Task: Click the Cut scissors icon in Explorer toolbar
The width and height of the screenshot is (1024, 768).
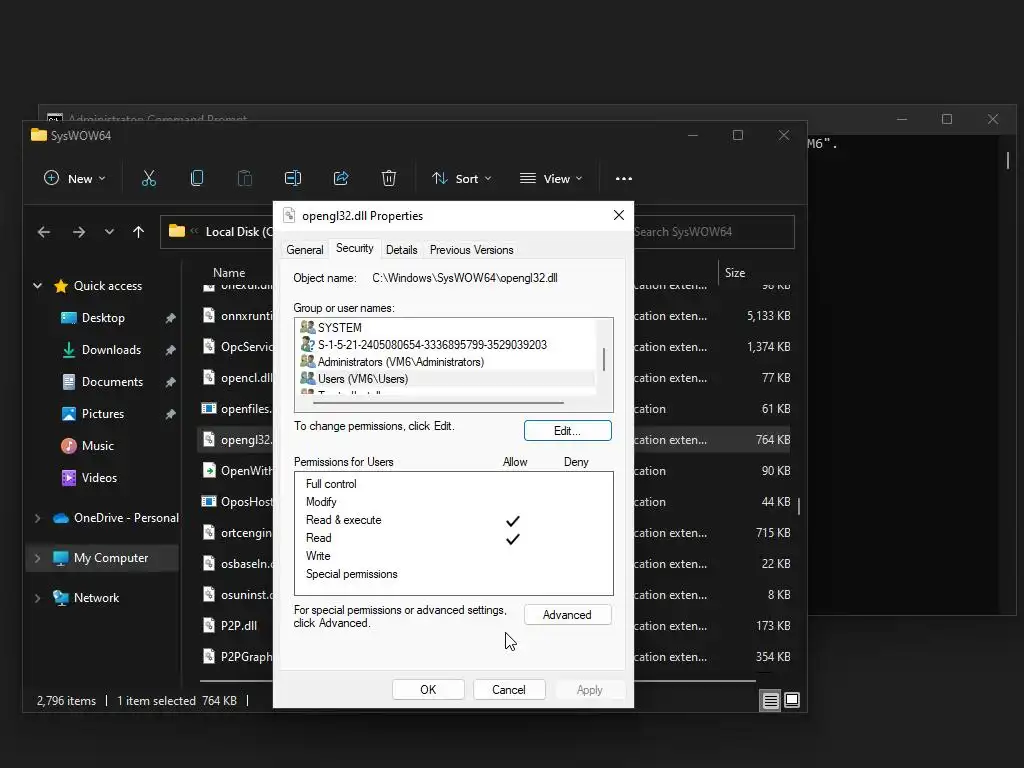Action: pos(149,178)
